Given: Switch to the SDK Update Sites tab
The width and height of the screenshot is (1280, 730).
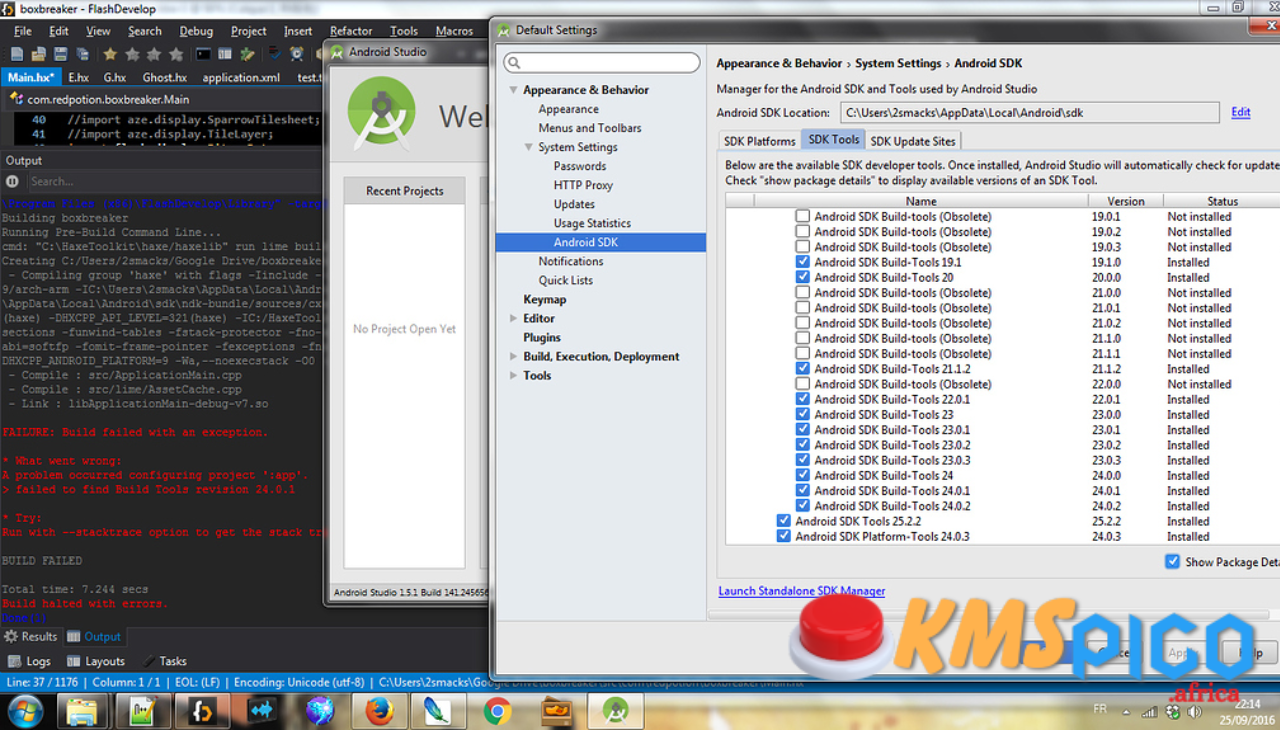Looking at the screenshot, I should point(913,141).
